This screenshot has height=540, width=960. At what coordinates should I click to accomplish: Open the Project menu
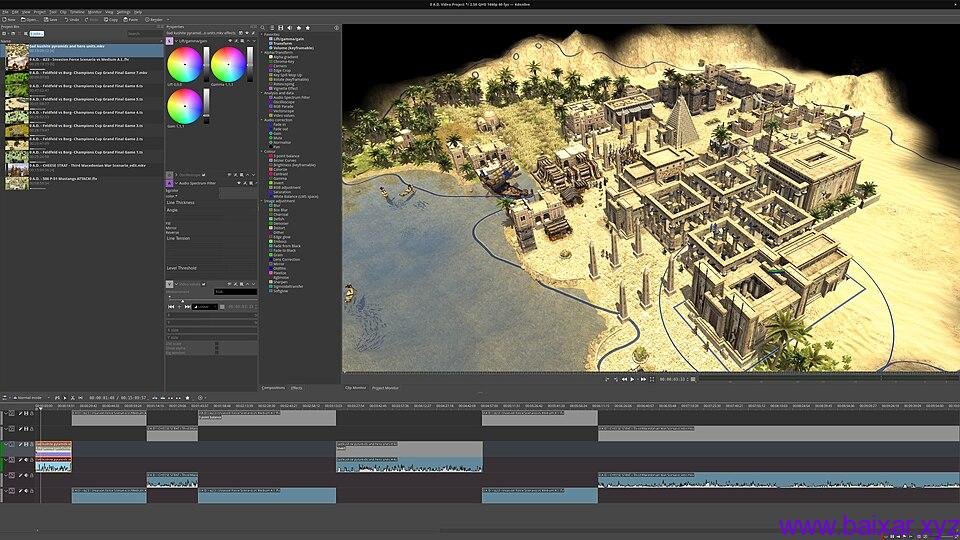coord(39,12)
